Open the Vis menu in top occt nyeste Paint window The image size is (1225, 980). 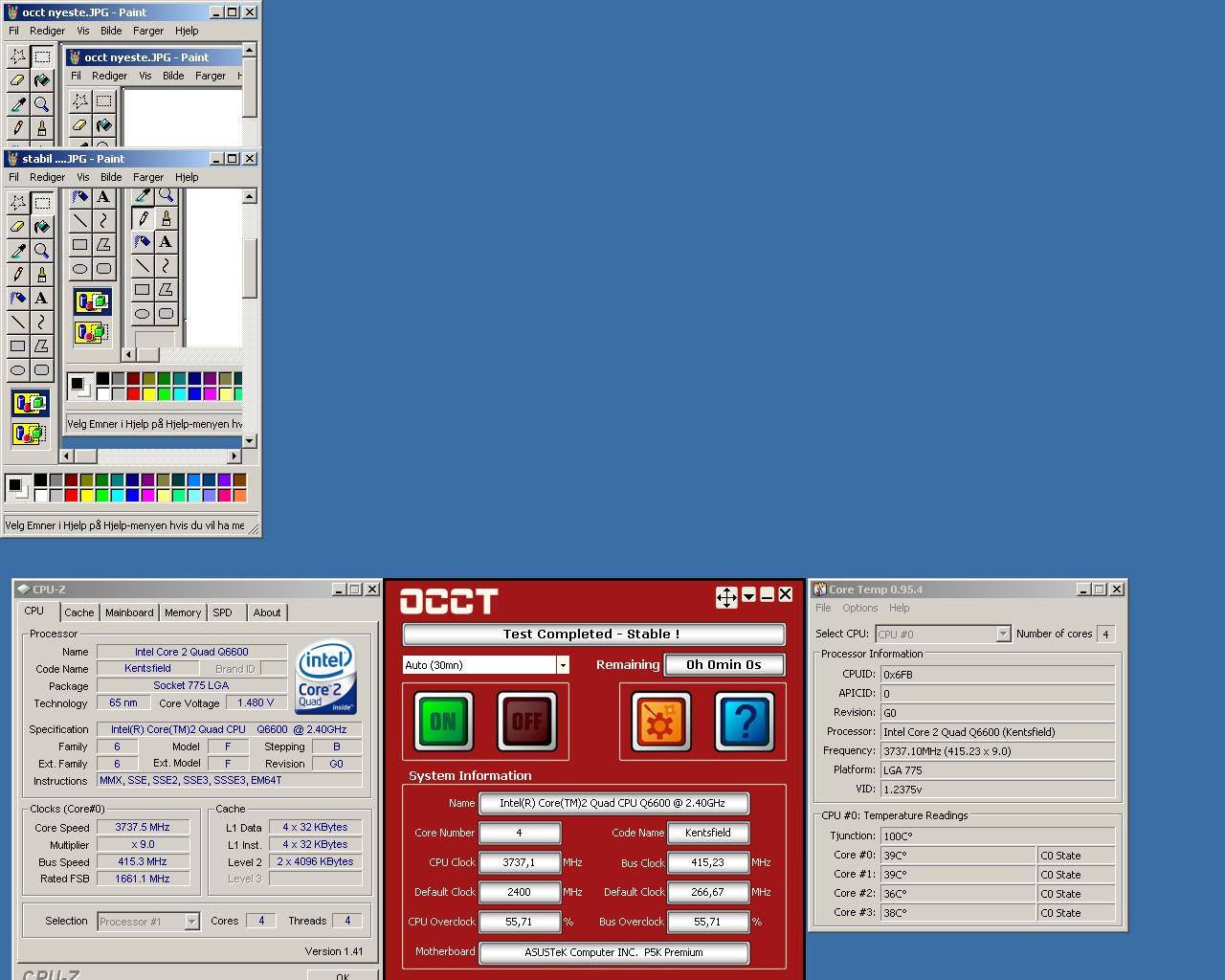click(x=83, y=31)
